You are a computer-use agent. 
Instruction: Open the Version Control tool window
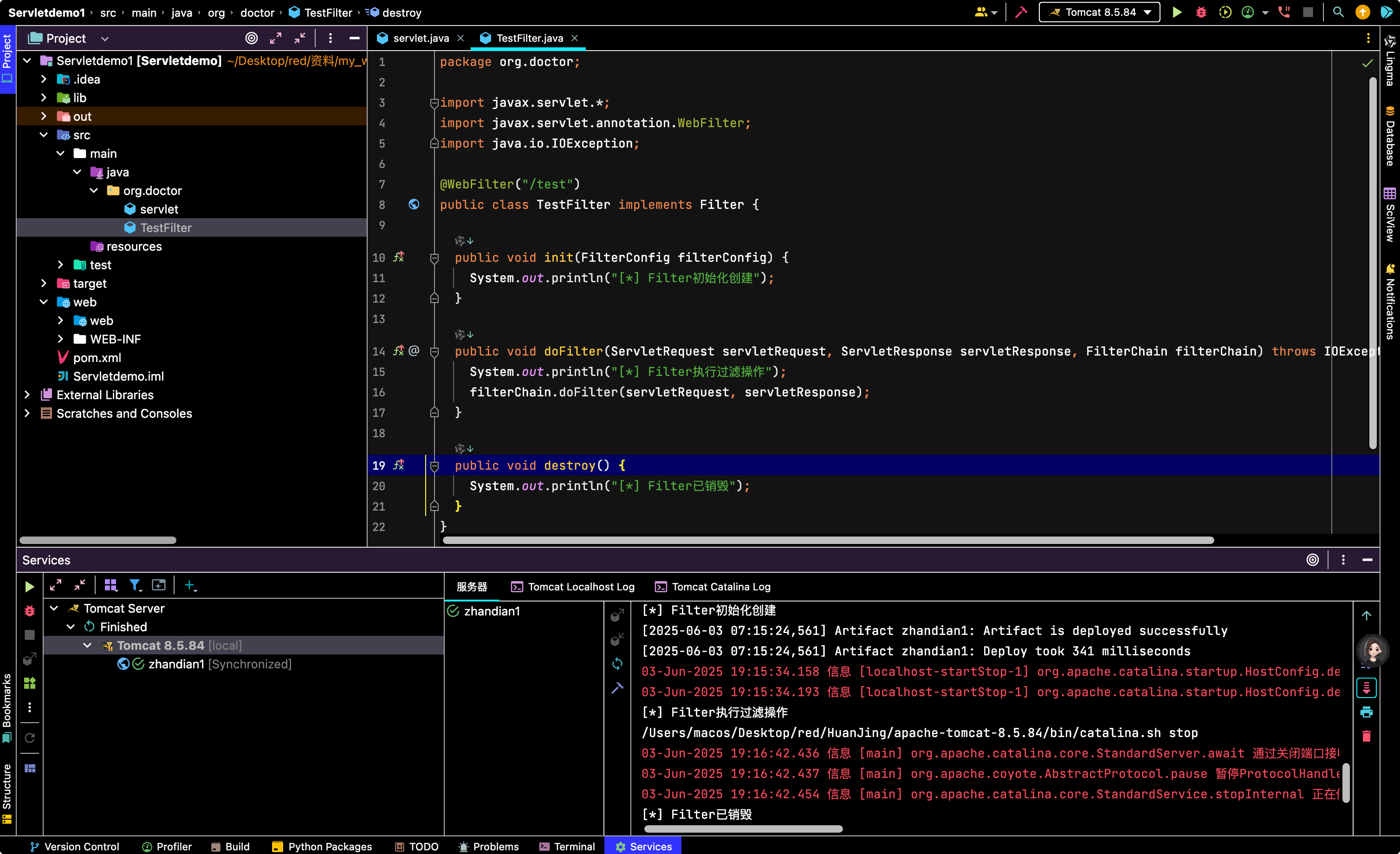74,847
